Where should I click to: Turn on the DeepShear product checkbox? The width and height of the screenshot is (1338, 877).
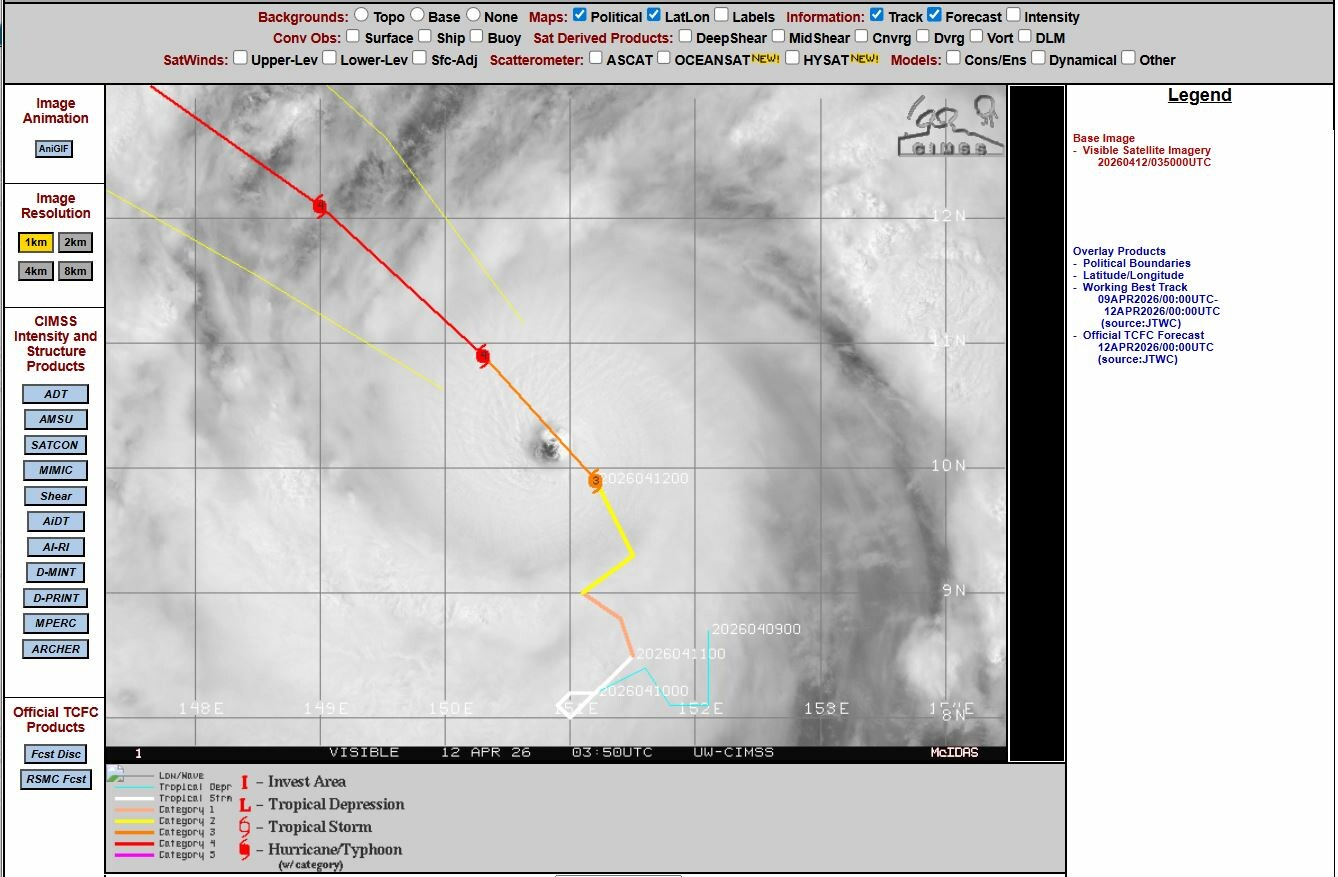pyautogui.click(x=685, y=37)
